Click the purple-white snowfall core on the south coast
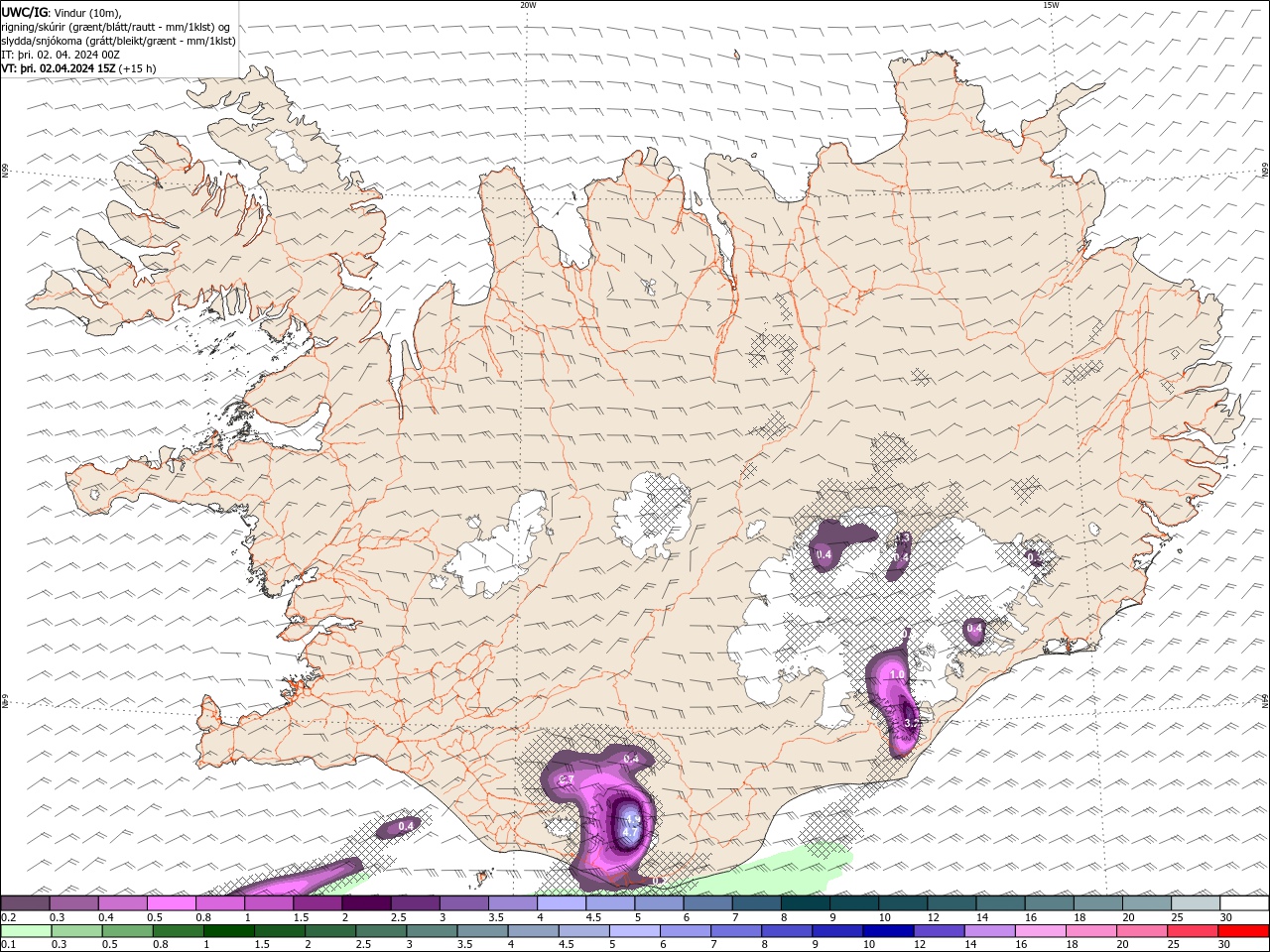1270x952 pixels. pos(629,823)
